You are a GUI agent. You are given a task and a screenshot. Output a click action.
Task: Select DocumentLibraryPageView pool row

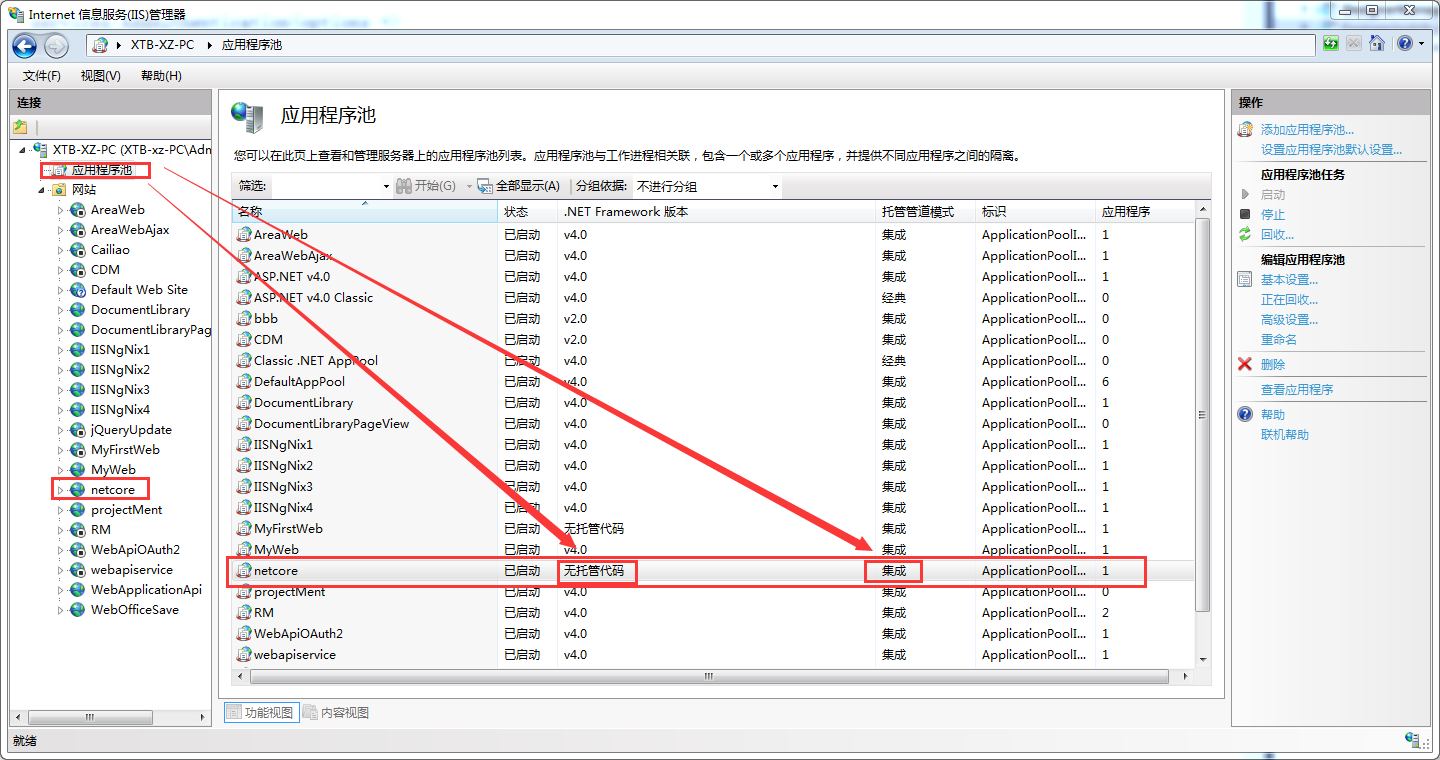coord(714,424)
